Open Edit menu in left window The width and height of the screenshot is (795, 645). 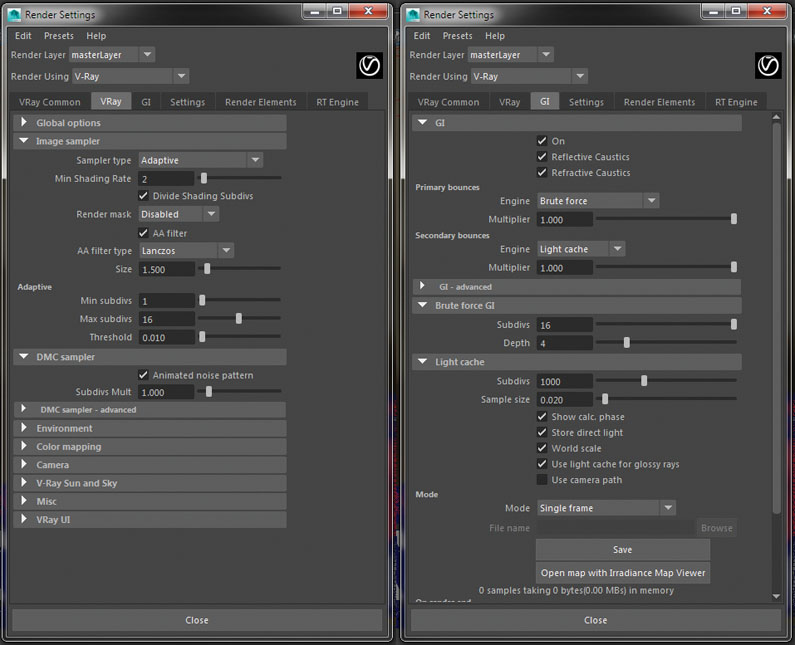click(x=23, y=36)
